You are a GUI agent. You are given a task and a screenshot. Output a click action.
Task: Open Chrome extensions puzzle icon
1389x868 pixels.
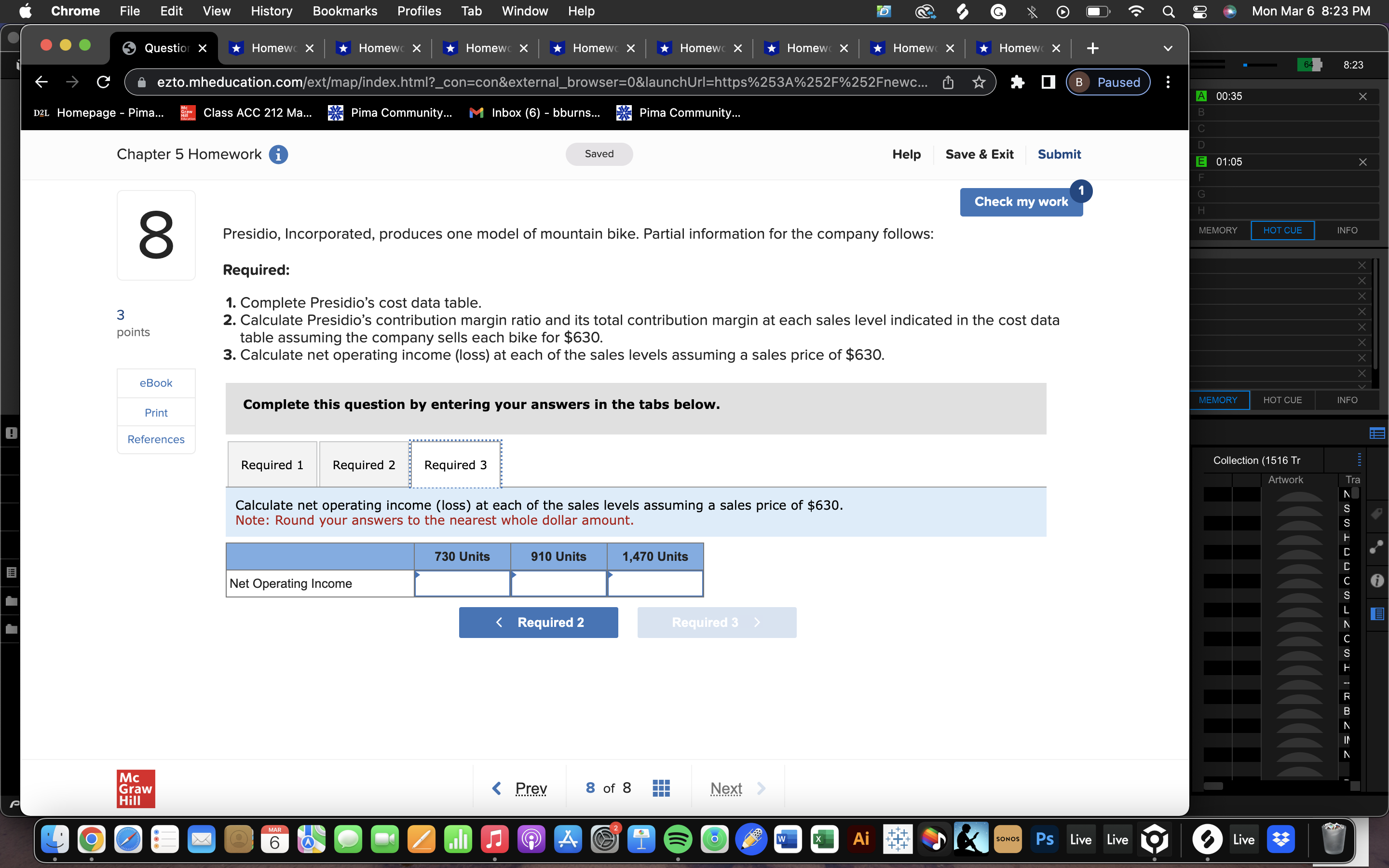pos(1017,82)
